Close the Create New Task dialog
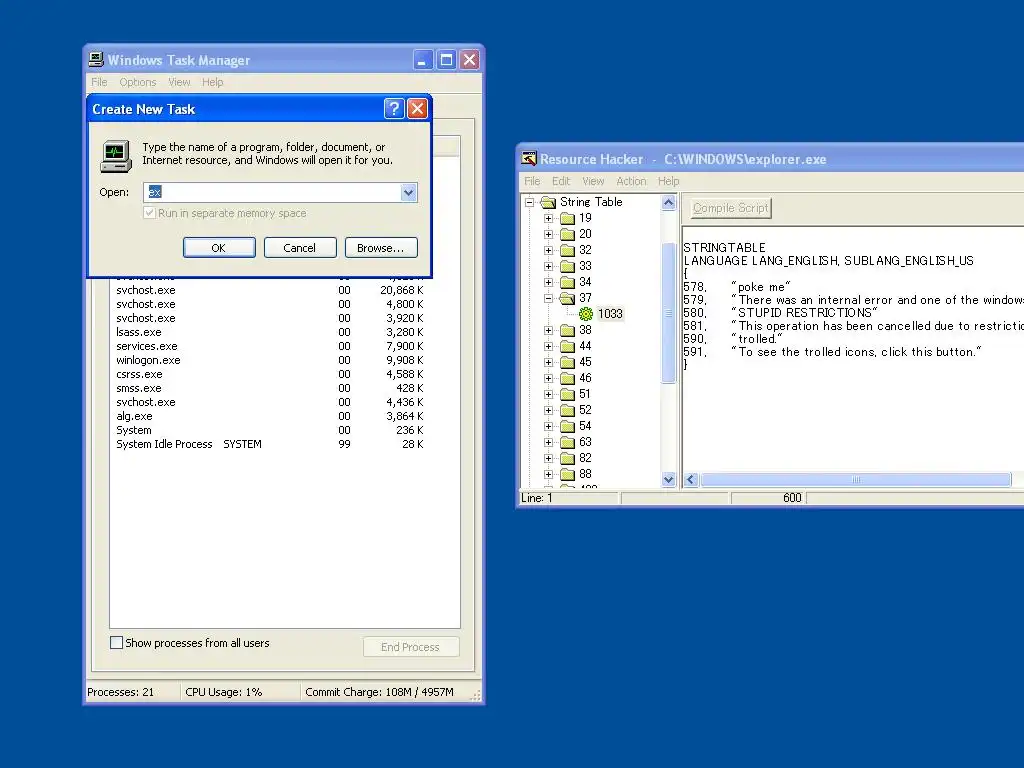This screenshot has height=768, width=1024. pyautogui.click(x=417, y=108)
